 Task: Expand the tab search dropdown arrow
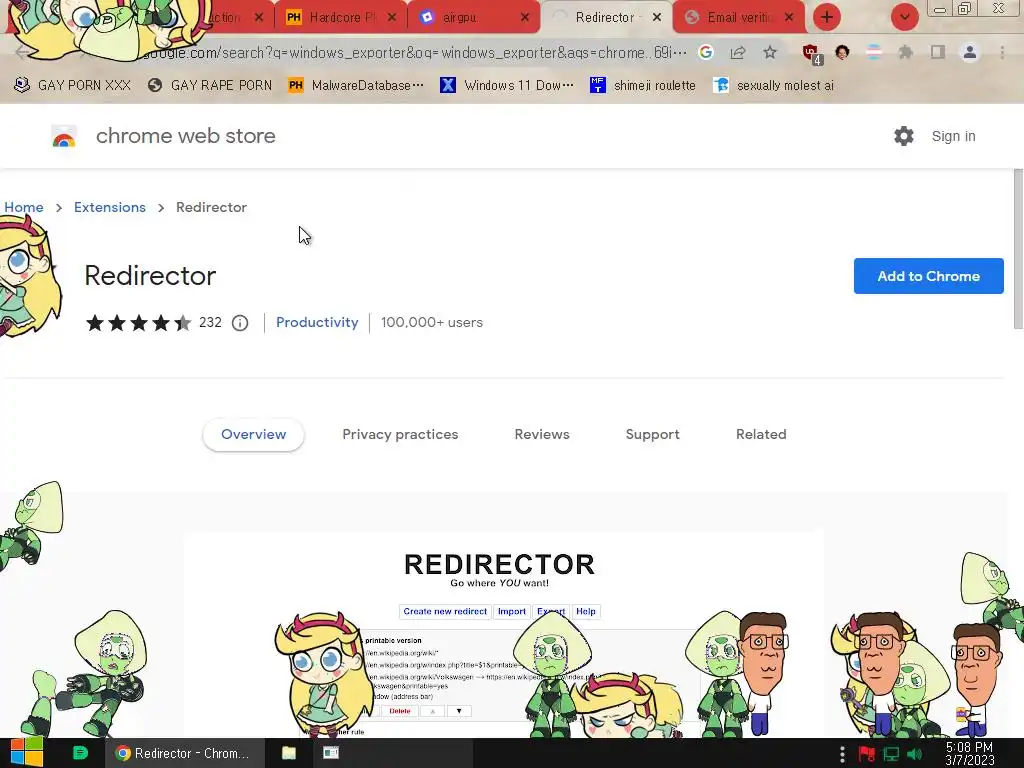pyautogui.click(x=904, y=17)
